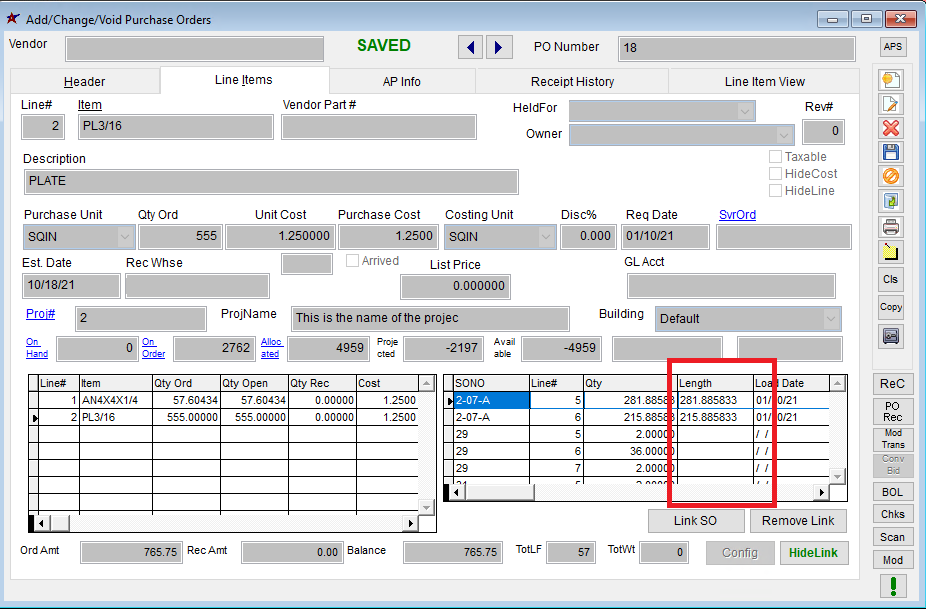Open the AP Info tab
Image resolution: width=928 pixels, height=613 pixels.
click(x=401, y=82)
